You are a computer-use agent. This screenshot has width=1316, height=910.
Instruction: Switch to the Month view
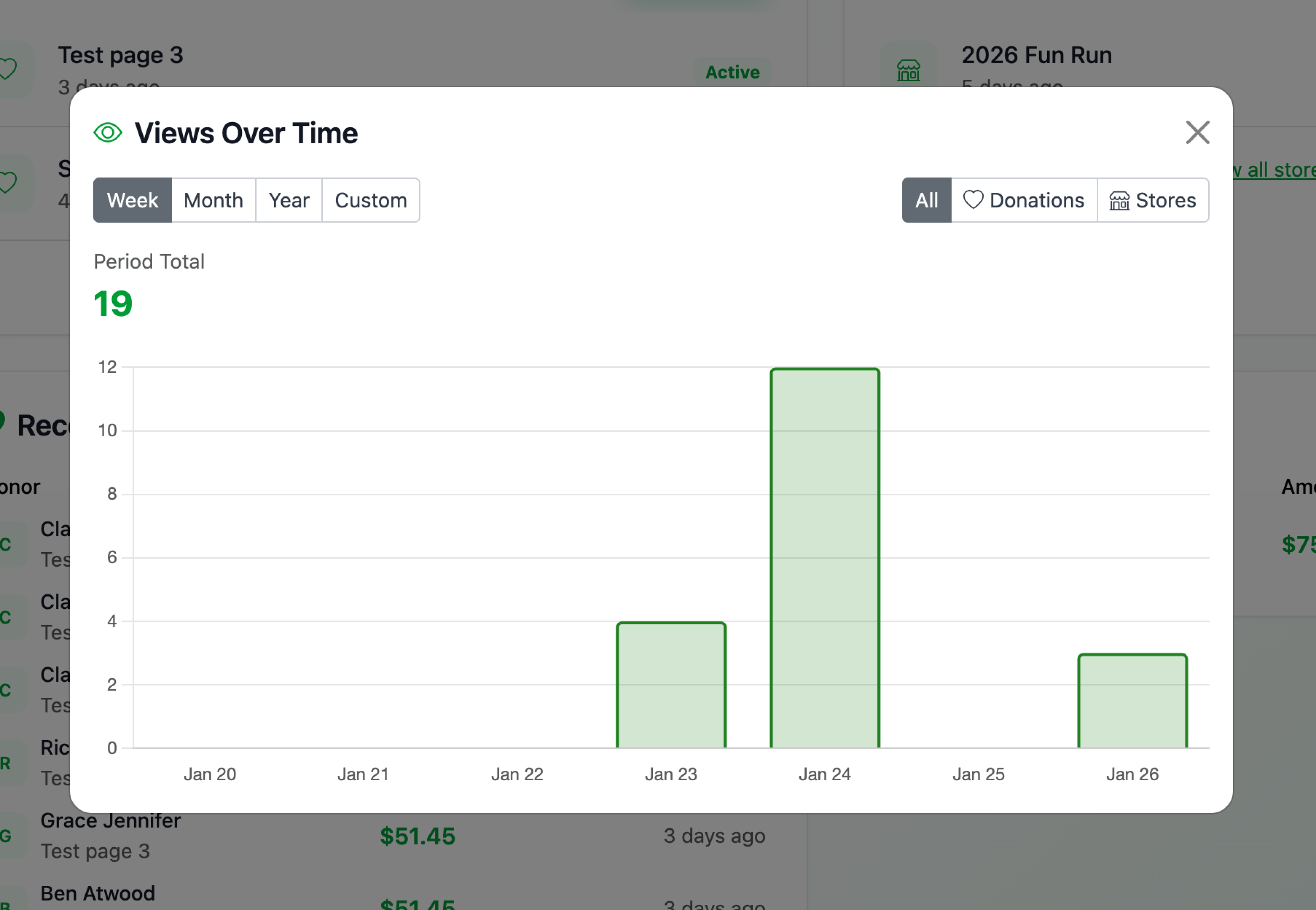coord(213,200)
